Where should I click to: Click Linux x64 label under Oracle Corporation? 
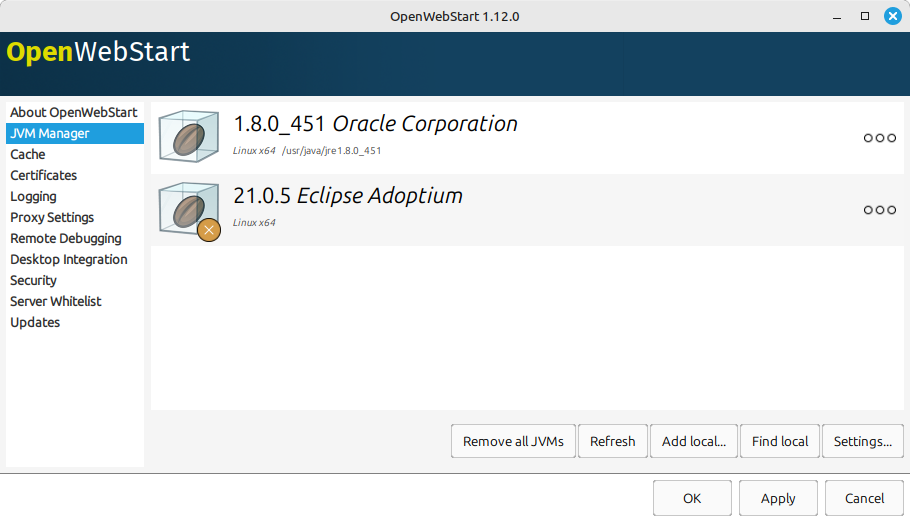[x=254, y=150]
